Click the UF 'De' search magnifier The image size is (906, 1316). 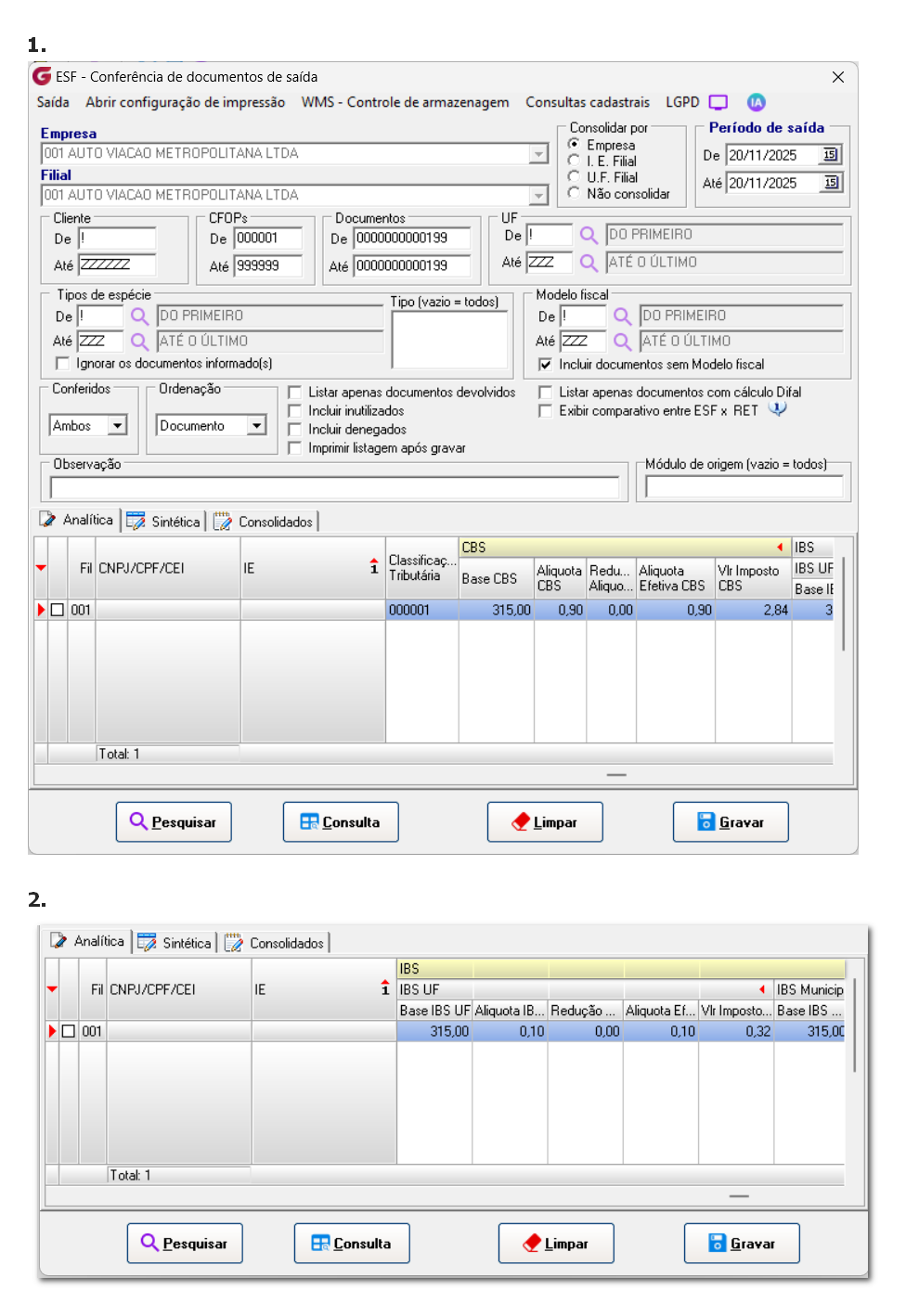(589, 236)
